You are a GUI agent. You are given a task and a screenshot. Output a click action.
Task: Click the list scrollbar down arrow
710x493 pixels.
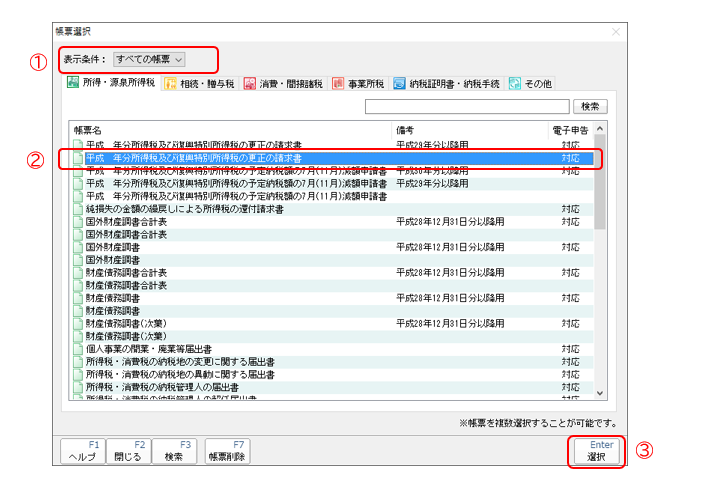600,393
